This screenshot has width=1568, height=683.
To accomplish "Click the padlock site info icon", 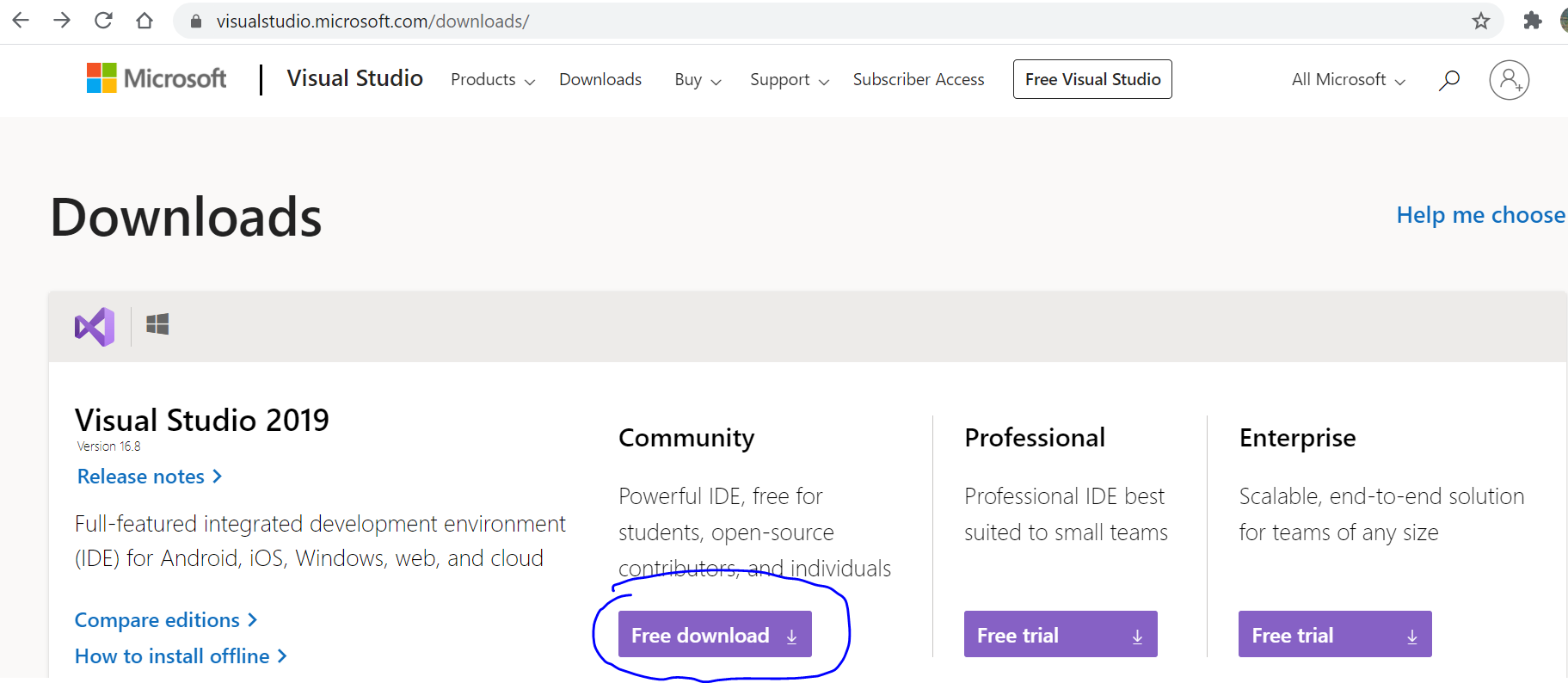I will tap(196, 22).
